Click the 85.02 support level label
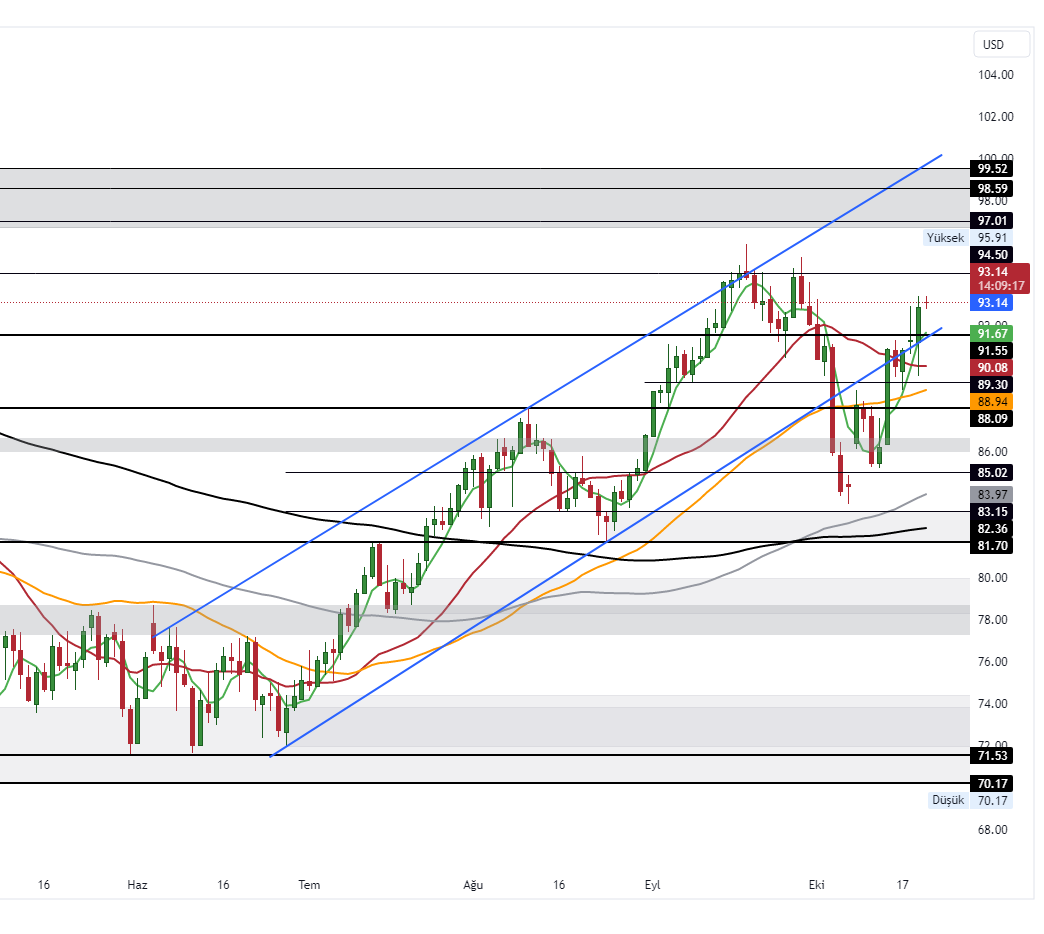 pos(992,473)
